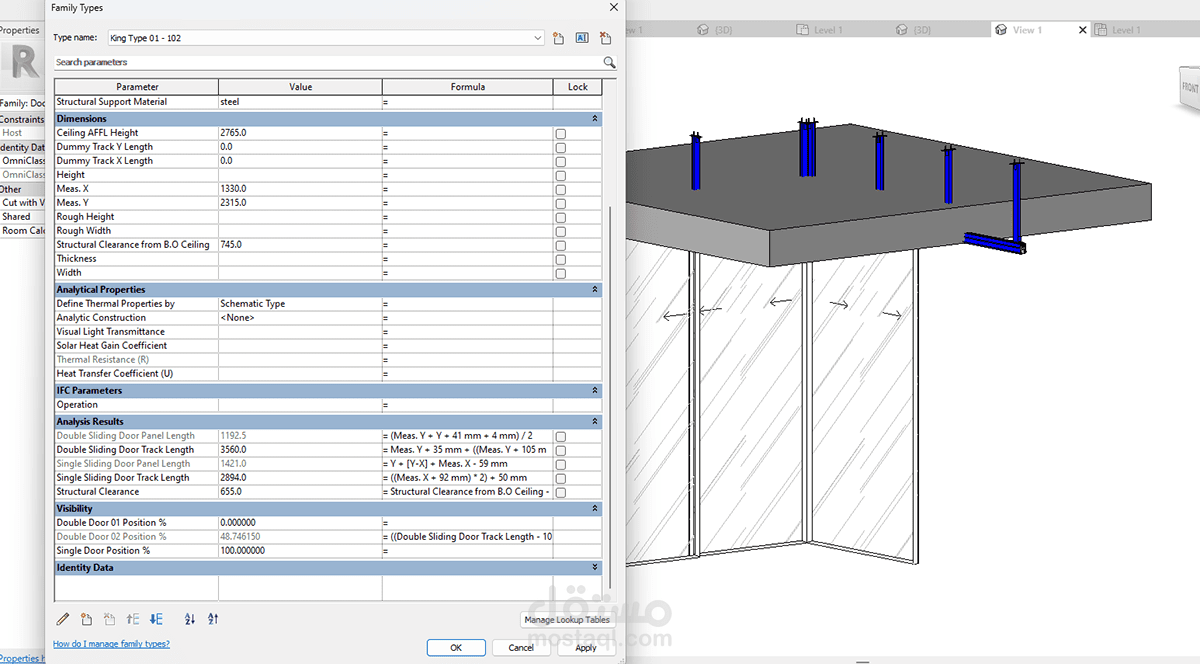1200x664 pixels.
Task: Open 'How do I manage family types?' link
Action: click(x=111, y=644)
